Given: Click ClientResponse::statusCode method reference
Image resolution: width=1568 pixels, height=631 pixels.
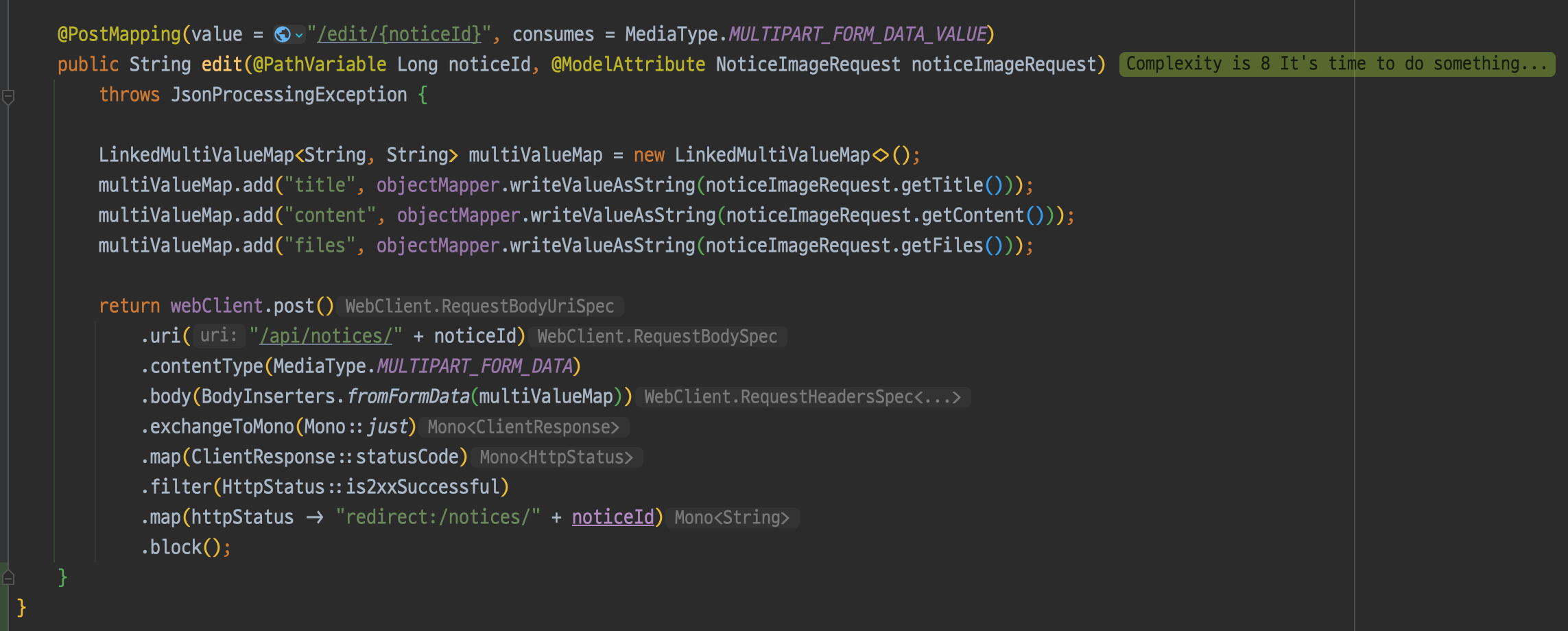Looking at the screenshot, I should click(324, 457).
